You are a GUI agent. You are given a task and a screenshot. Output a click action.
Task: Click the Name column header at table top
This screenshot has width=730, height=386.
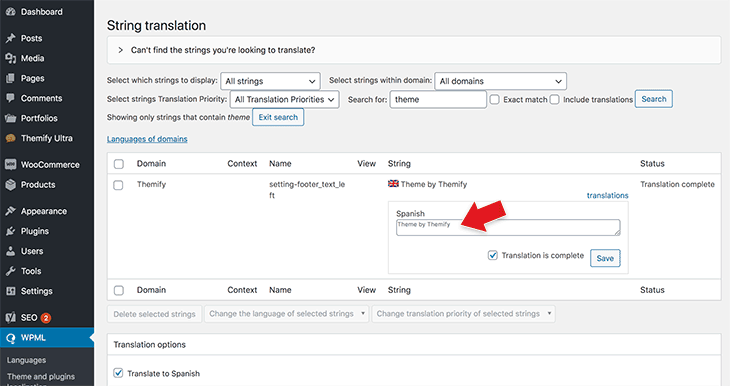coord(280,163)
